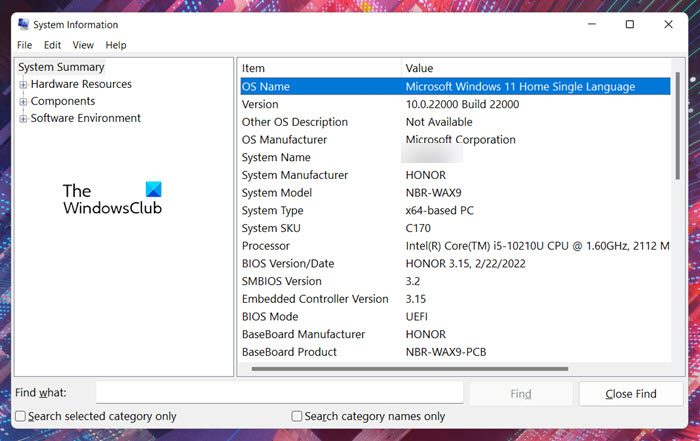Click the Find button
The image size is (700, 441).
[x=521, y=394]
